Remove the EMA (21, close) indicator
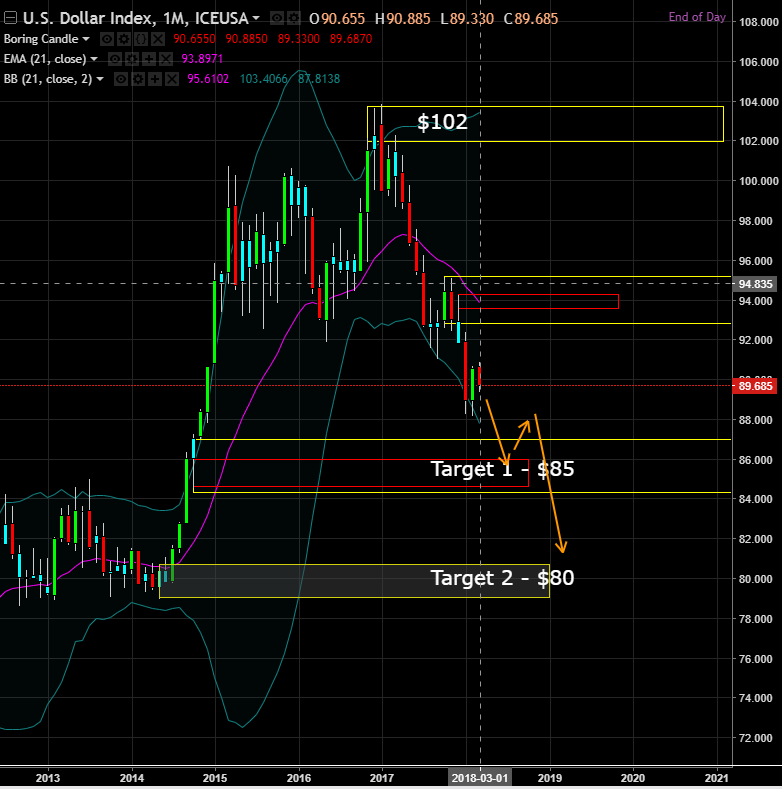Image resolution: width=782 pixels, height=789 pixels. [x=166, y=59]
